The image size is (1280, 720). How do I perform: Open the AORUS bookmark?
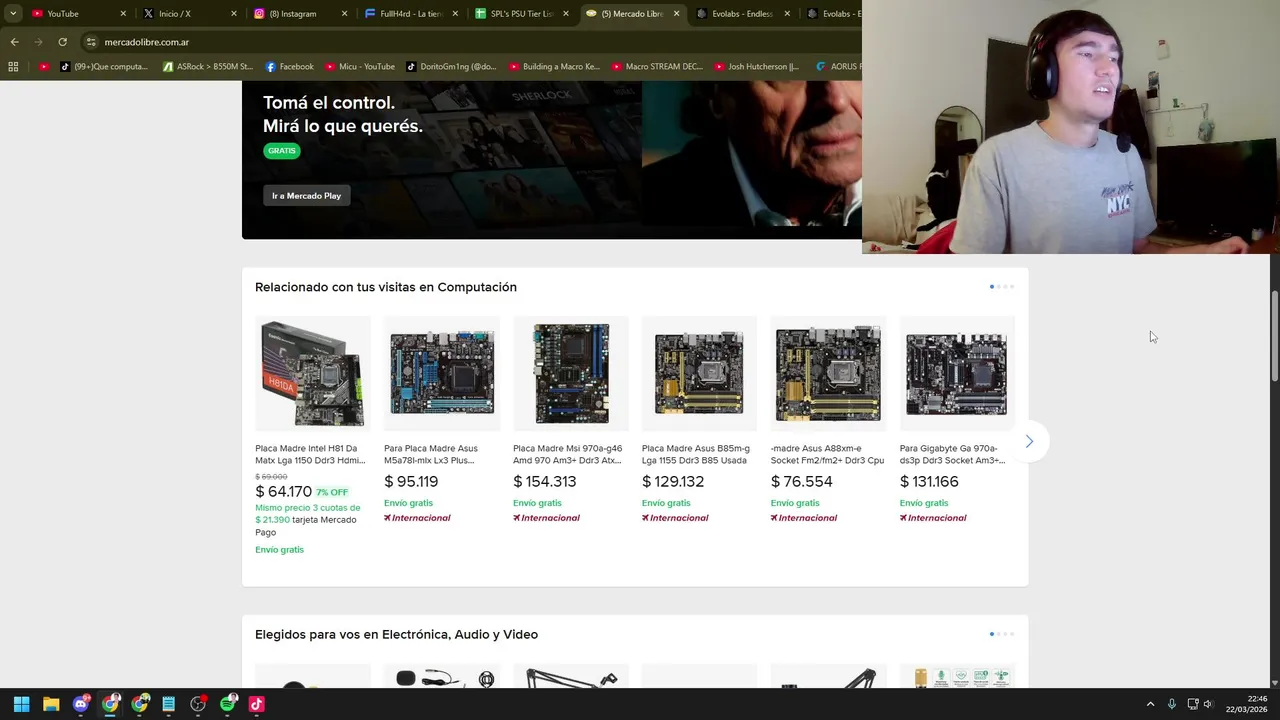coord(837,67)
